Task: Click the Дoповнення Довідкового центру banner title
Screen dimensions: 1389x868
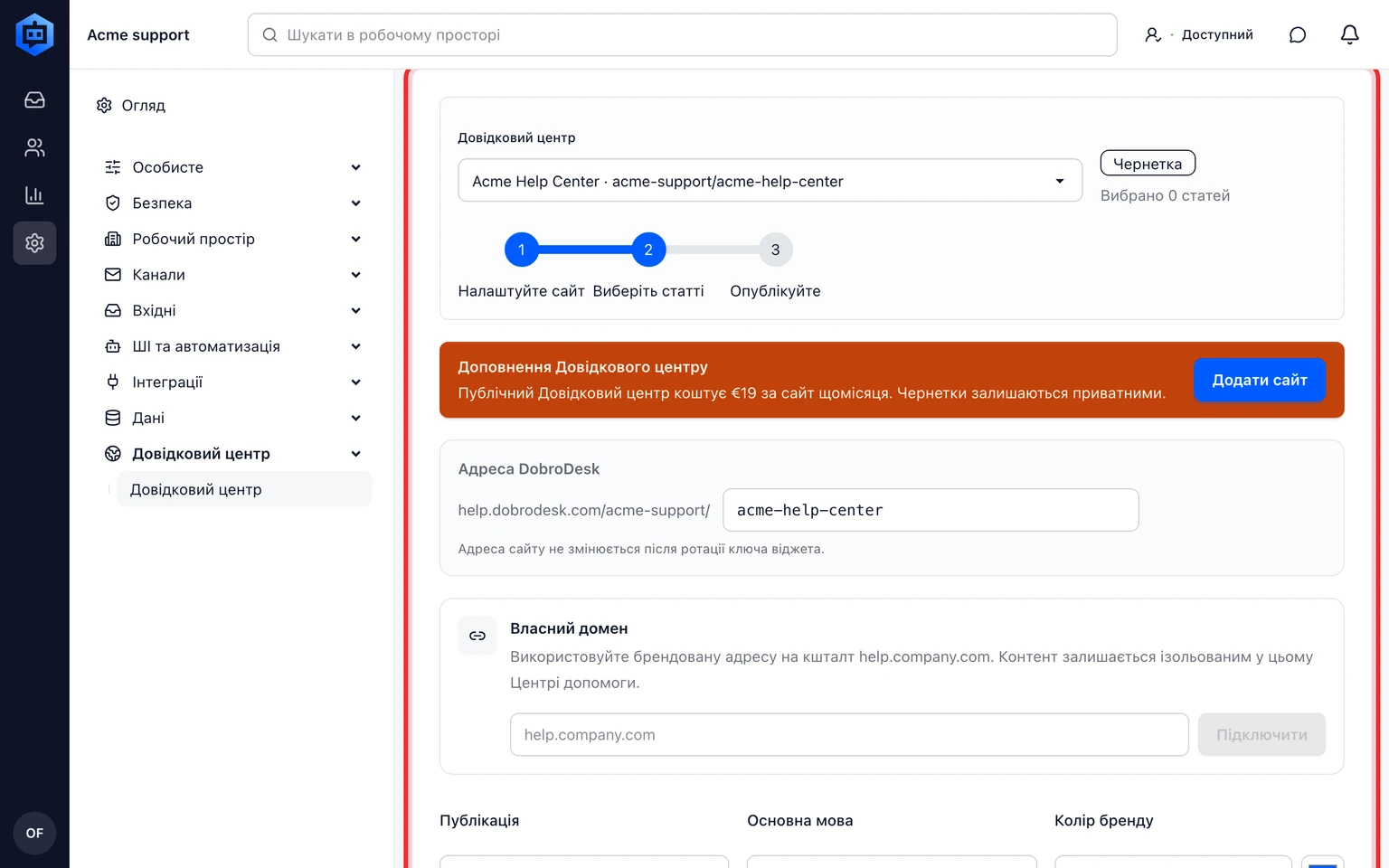Action: (x=583, y=367)
